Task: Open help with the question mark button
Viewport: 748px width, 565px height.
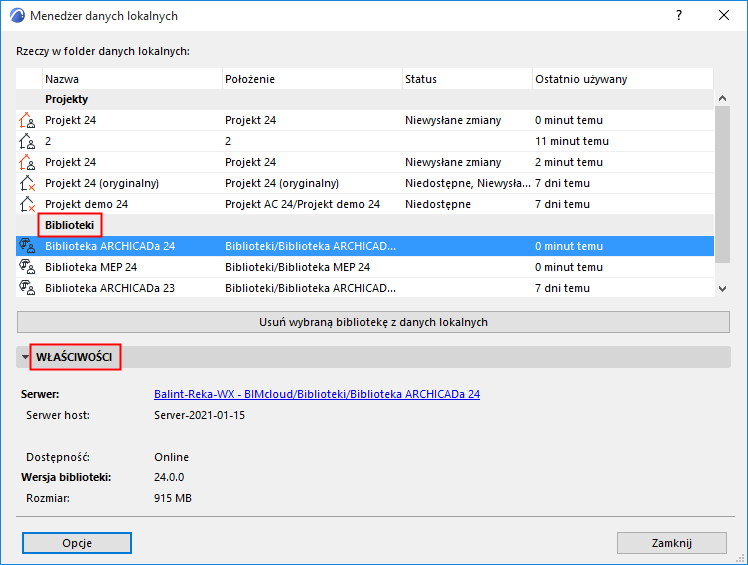Action: (679, 15)
